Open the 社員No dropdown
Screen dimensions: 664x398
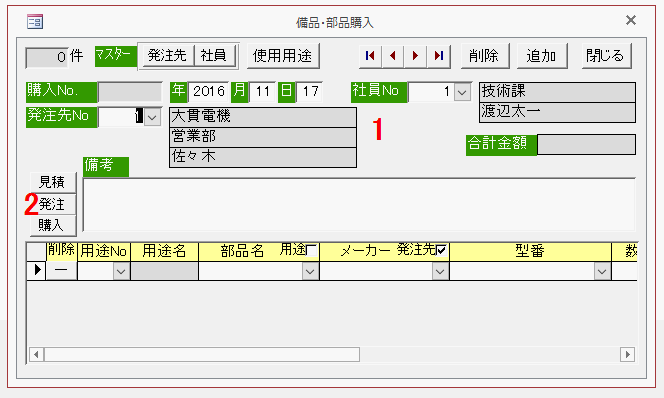point(462,92)
